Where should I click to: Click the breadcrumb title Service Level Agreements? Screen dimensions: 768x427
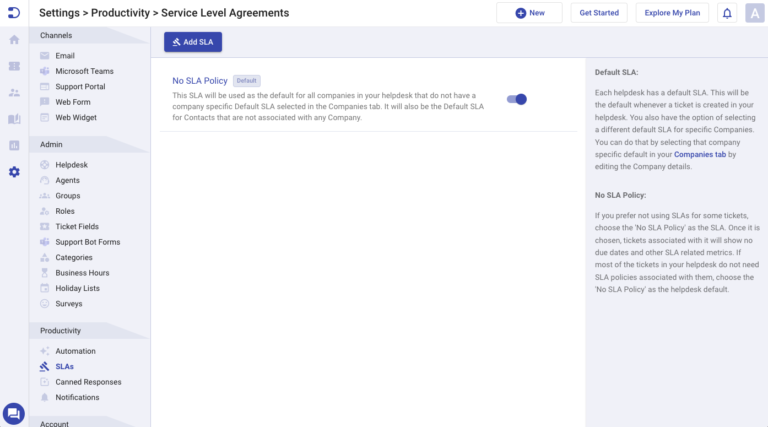click(x=225, y=13)
